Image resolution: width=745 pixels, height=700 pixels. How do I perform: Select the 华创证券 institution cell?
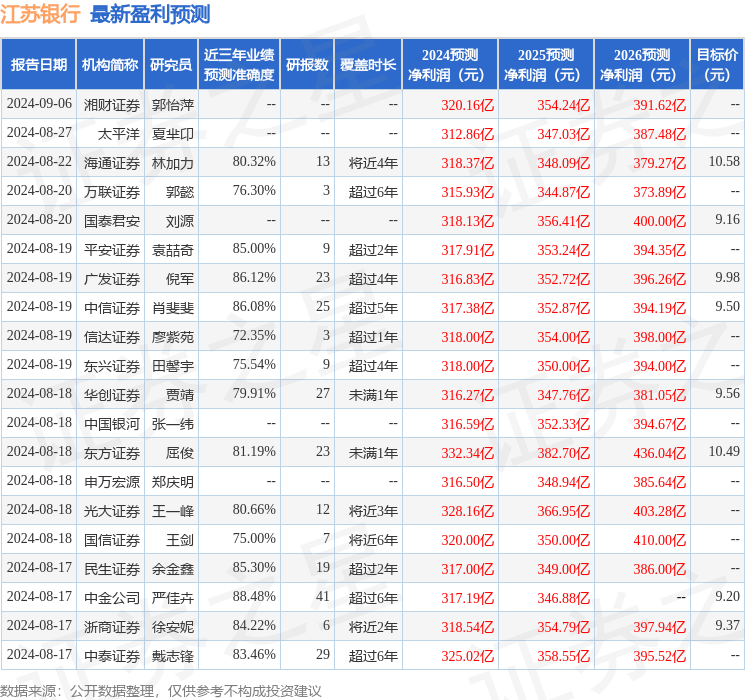112,395
